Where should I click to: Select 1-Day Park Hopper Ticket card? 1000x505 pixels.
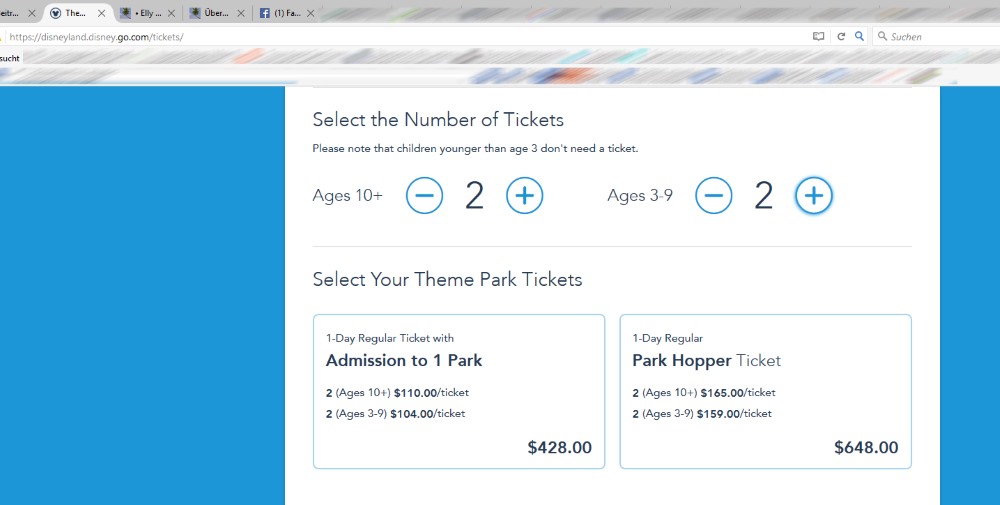(x=765, y=391)
